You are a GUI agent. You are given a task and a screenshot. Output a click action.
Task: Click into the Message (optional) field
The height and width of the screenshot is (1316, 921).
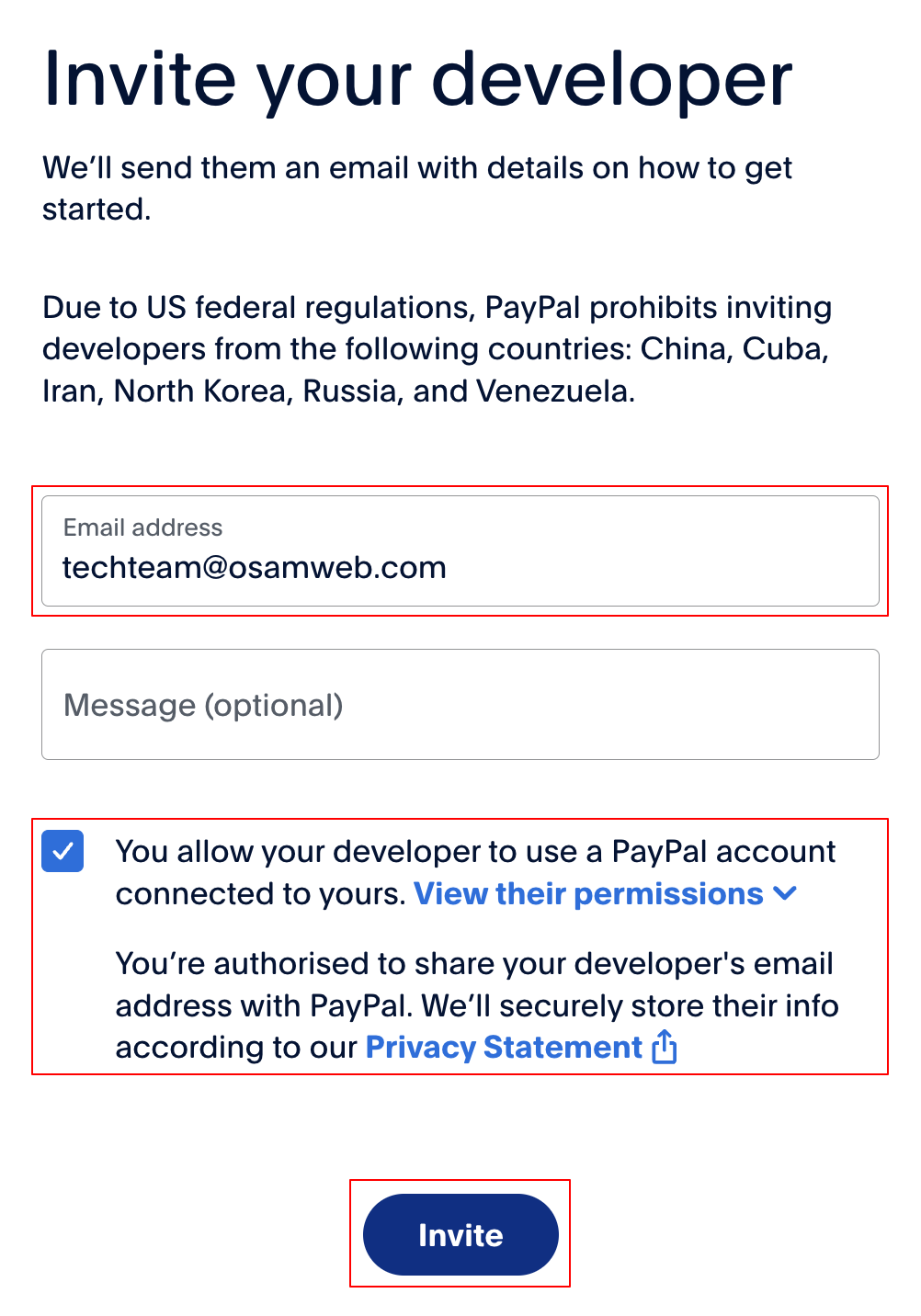pos(460,705)
